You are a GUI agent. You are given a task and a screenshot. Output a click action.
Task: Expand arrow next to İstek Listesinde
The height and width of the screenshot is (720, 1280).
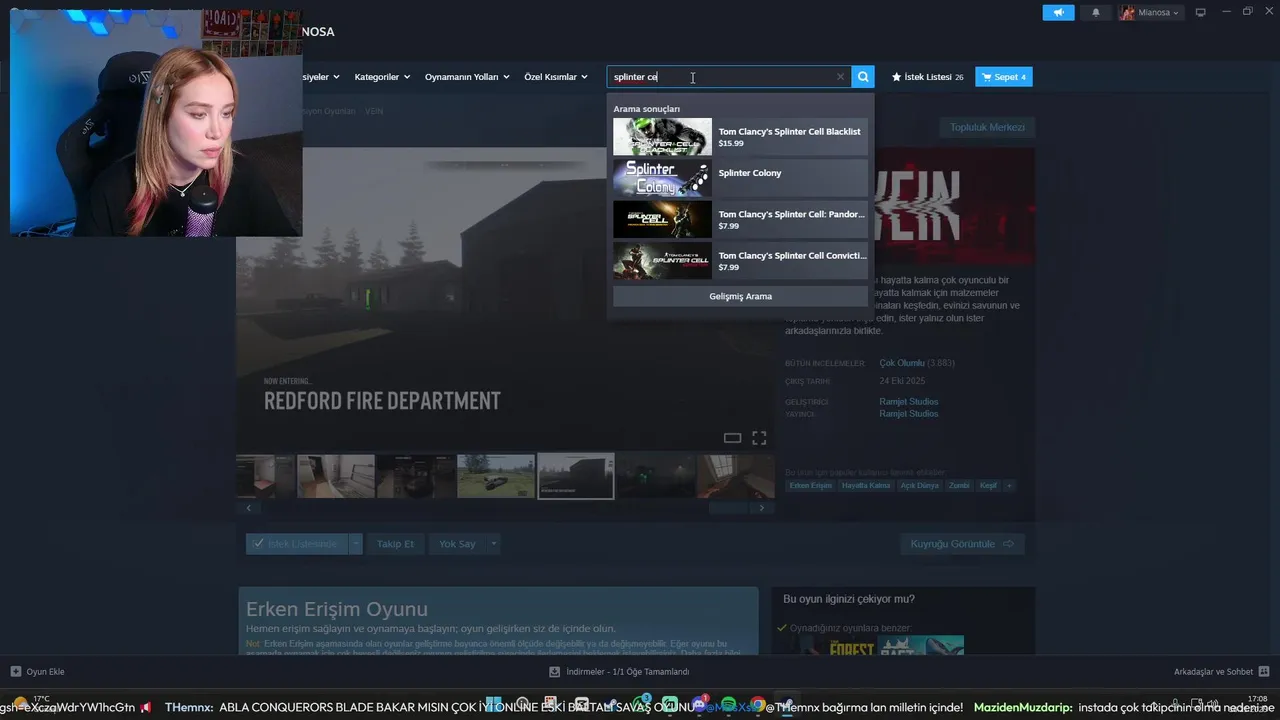point(355,544)
